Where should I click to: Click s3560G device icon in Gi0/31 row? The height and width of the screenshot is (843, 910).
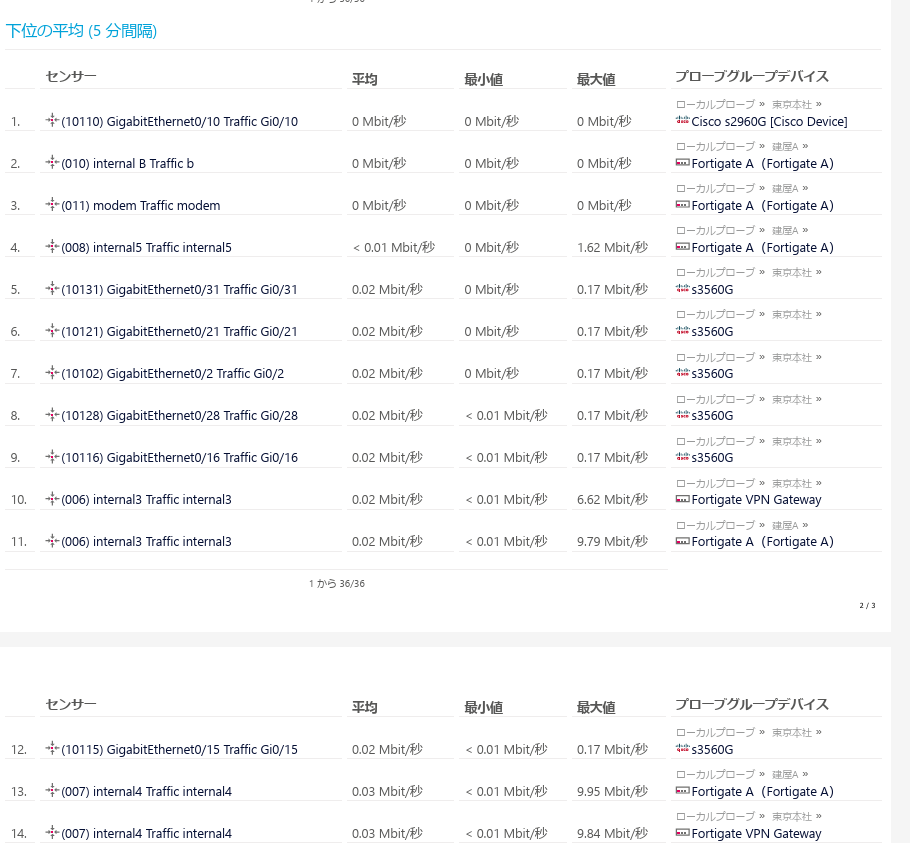click(x=682, y=289)
